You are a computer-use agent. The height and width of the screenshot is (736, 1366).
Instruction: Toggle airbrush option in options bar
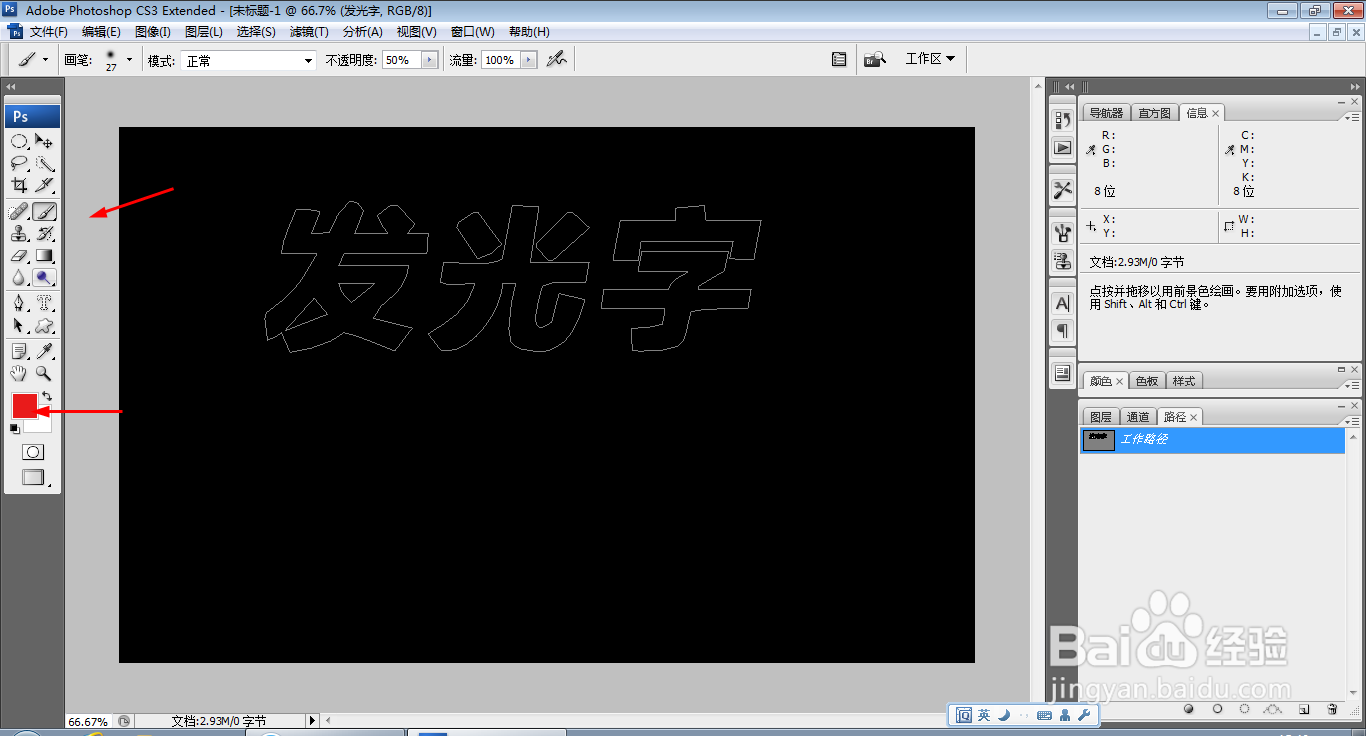pyautogui.click(x=556, y=60)
